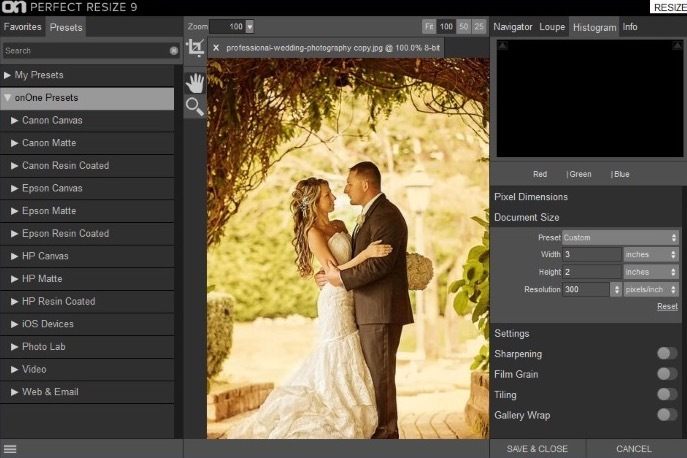Click the Reset link

click(x=667, y=306)
